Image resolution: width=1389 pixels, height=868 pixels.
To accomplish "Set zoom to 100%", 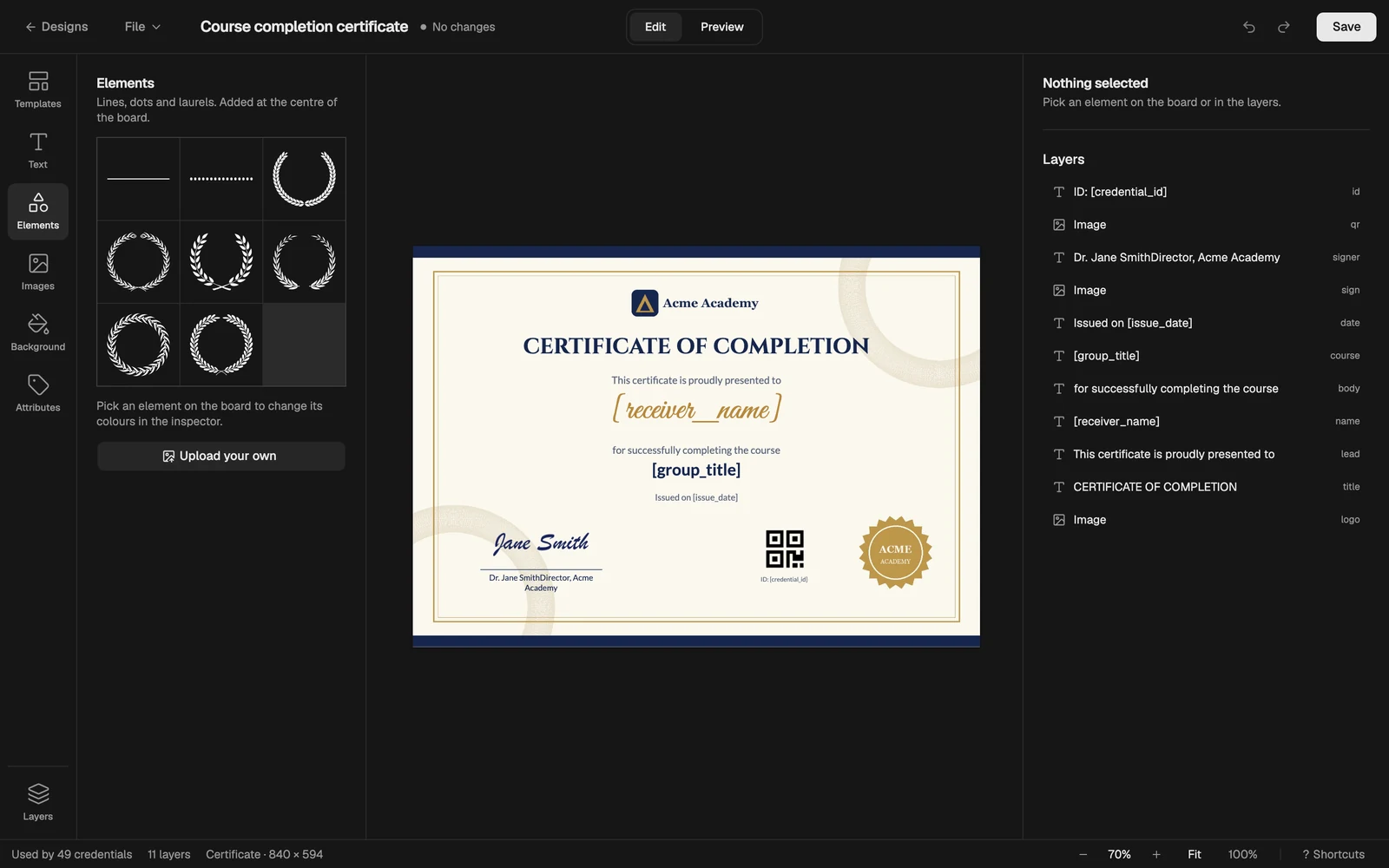I will click(x=1242, y=854).
